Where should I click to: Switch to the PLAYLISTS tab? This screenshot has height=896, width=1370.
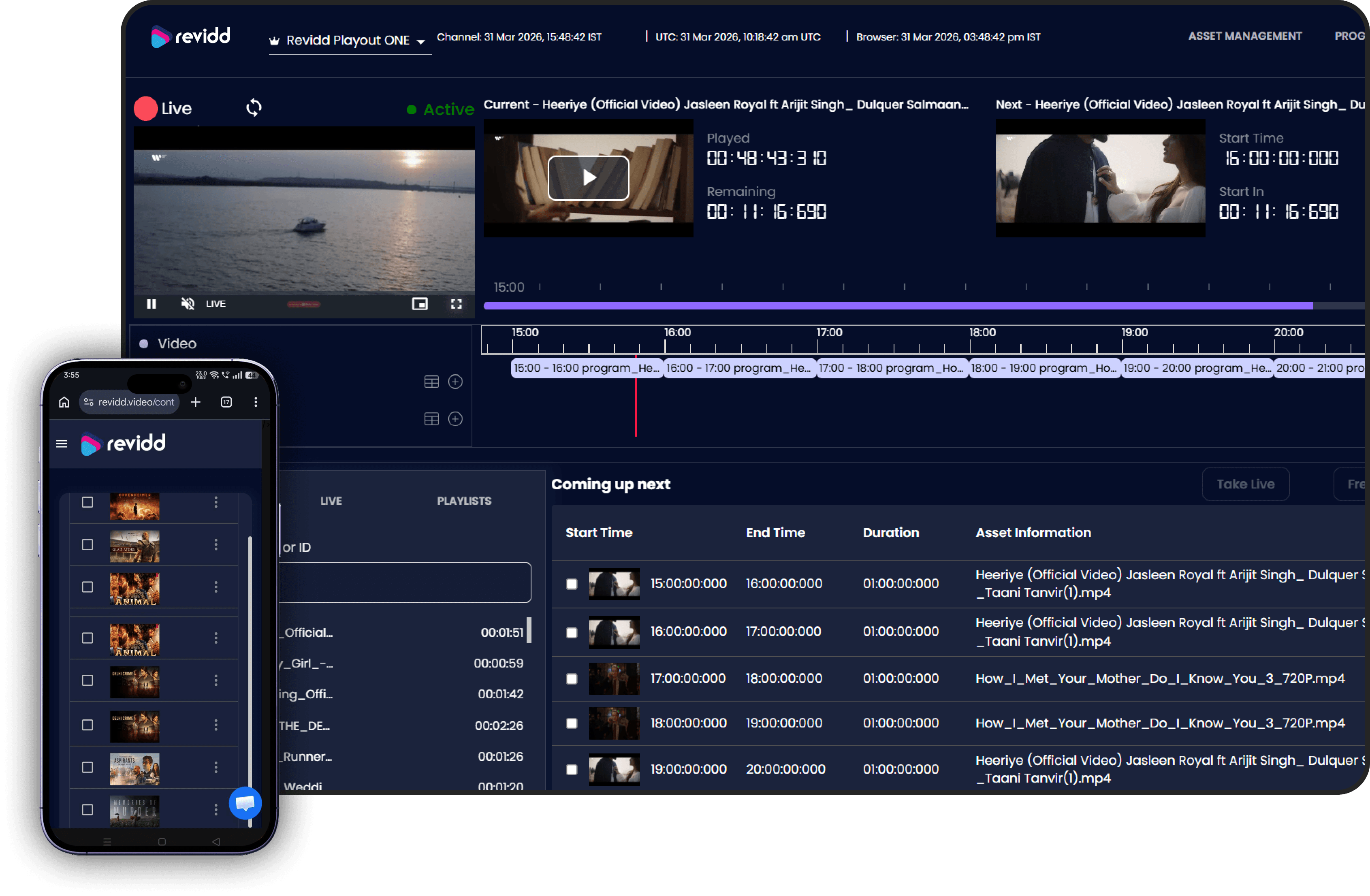(464, 501)
